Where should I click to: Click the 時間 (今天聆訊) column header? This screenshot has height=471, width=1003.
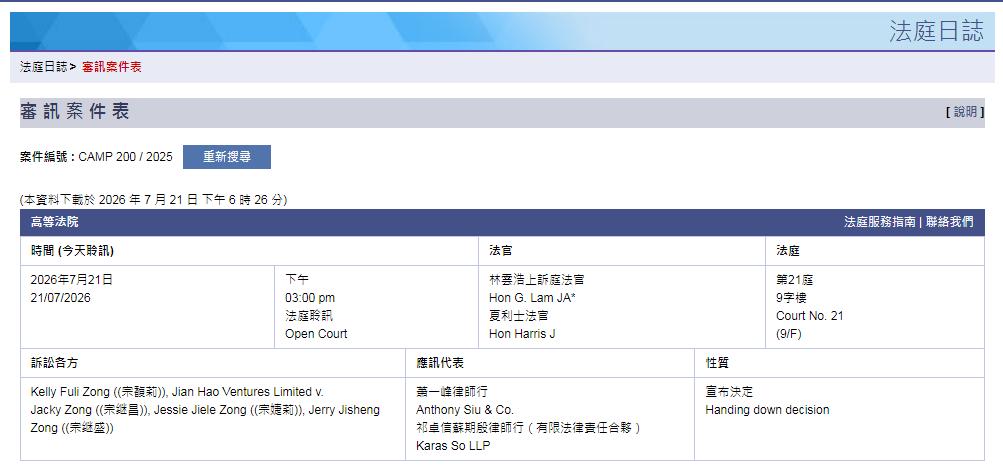pos(72,251)
